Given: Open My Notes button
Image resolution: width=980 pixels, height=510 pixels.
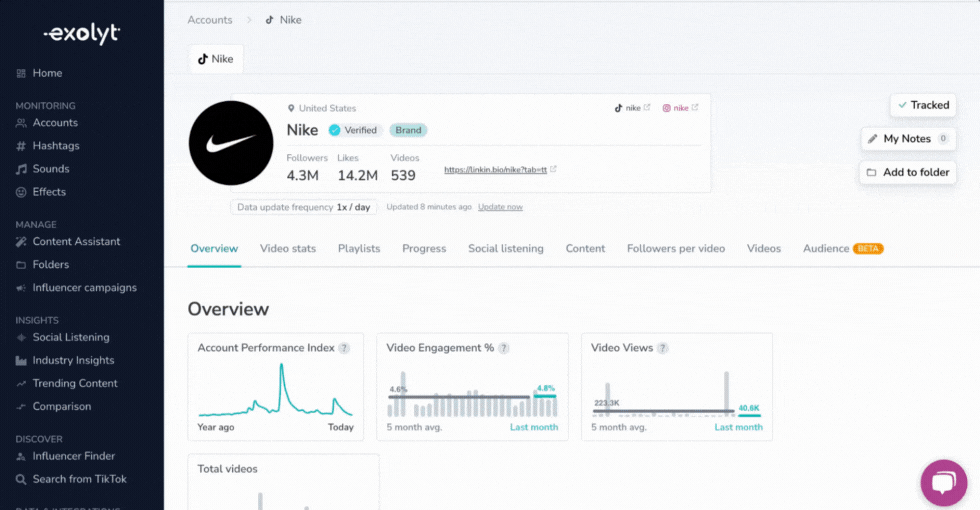Looking at the screenshot, I should click(908, 139).
